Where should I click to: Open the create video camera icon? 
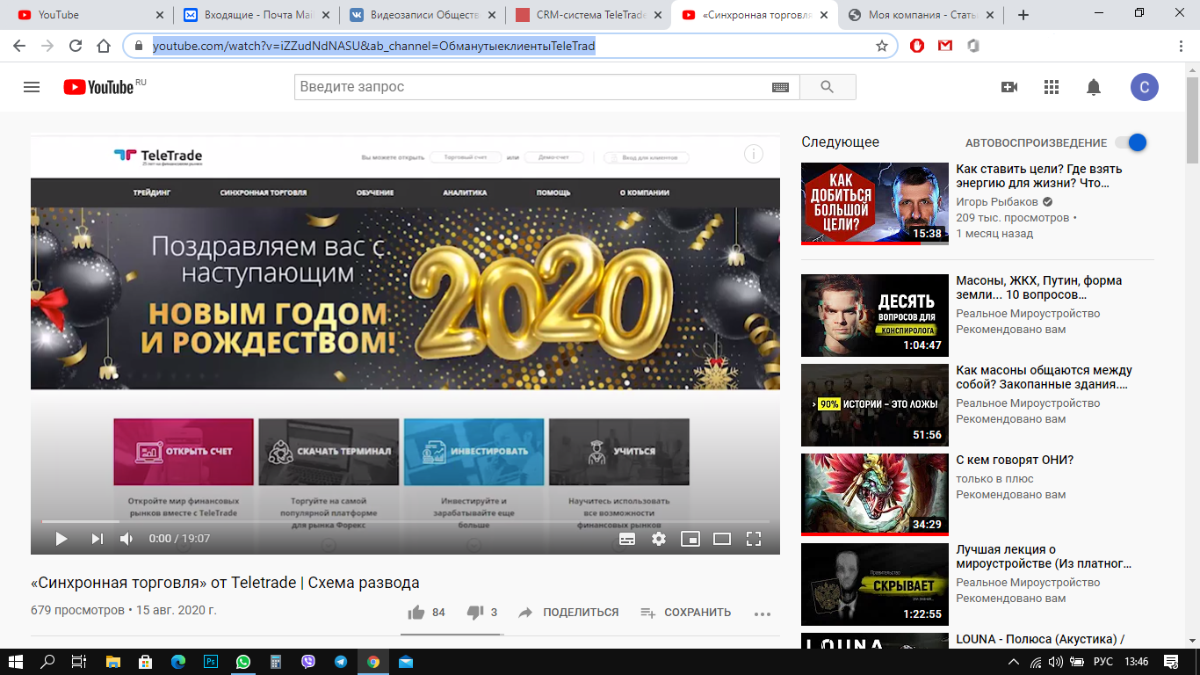coord(1009,87)
